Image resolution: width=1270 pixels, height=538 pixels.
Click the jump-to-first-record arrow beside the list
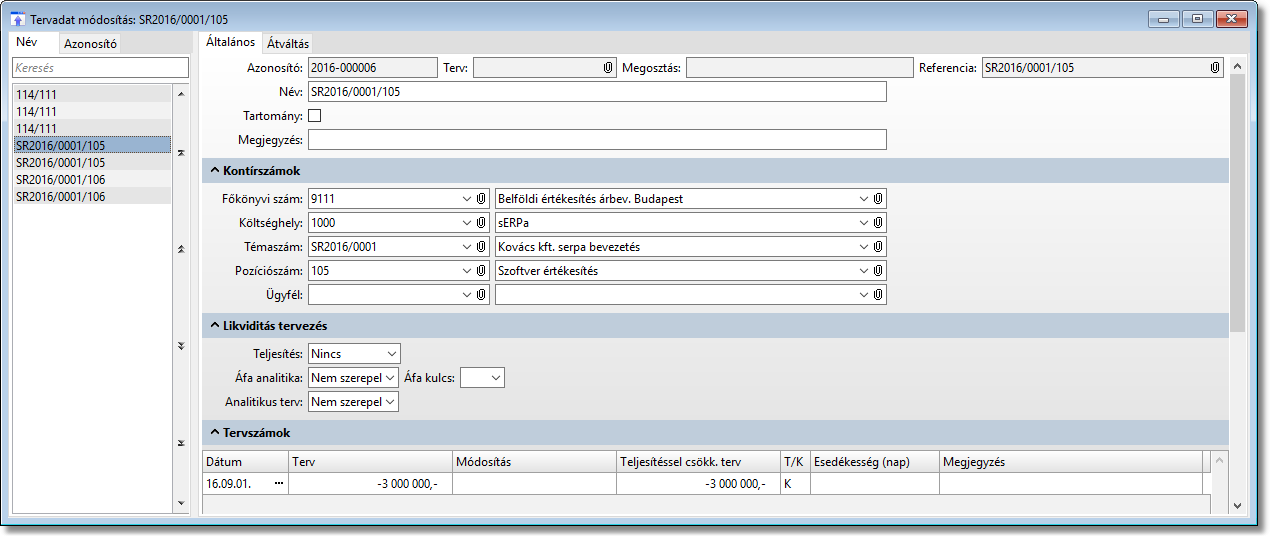pyautogui.click(x=180, y=152)
